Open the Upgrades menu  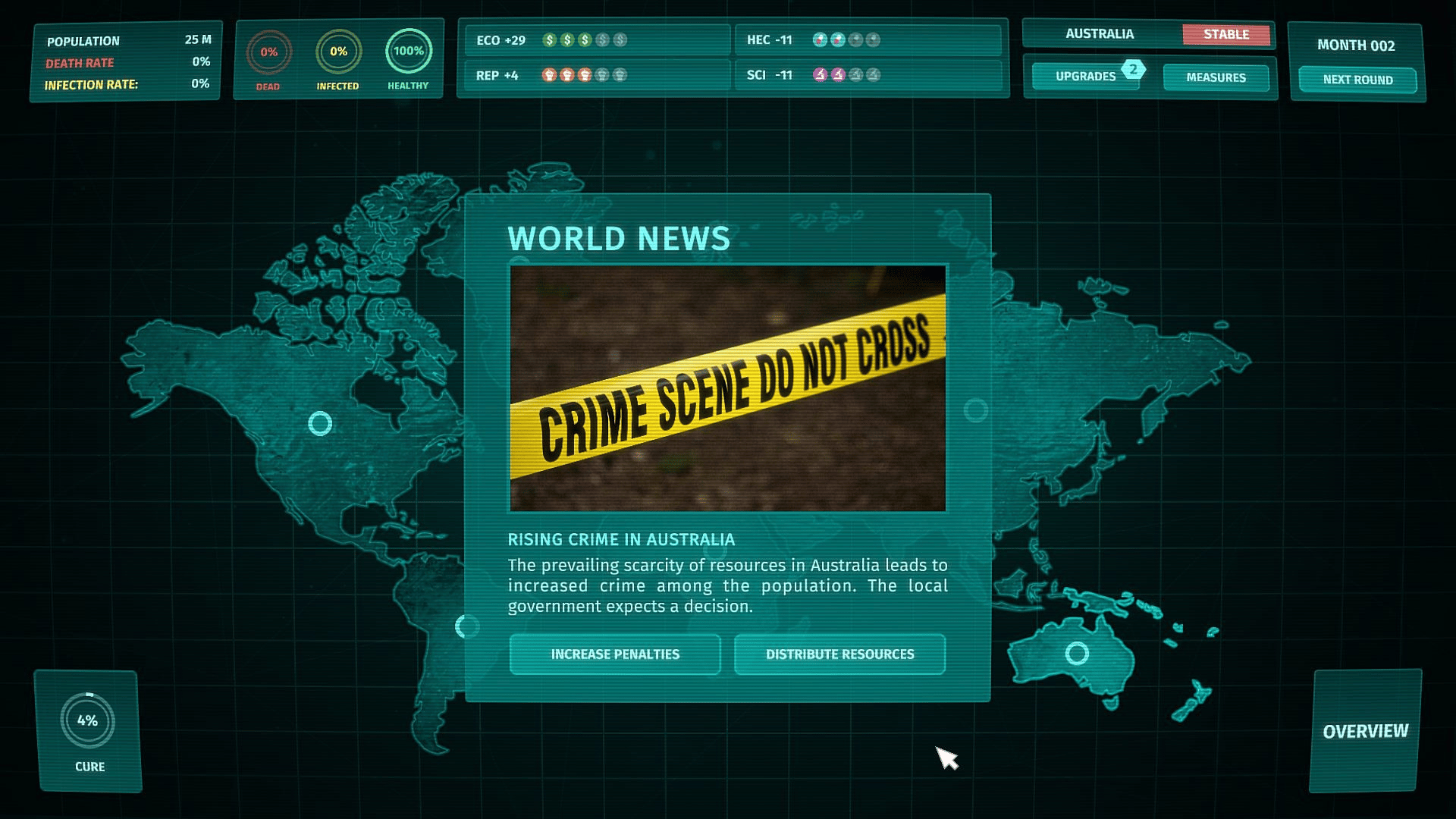click(x=1084, y=77)
